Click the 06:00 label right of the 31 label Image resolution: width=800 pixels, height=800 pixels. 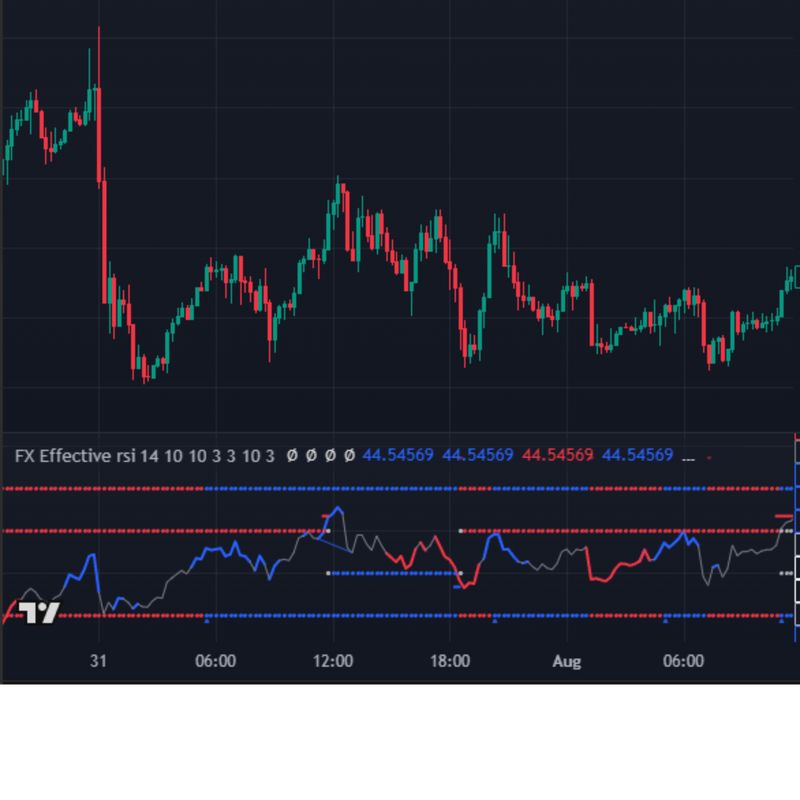click(x=215, y=661)
